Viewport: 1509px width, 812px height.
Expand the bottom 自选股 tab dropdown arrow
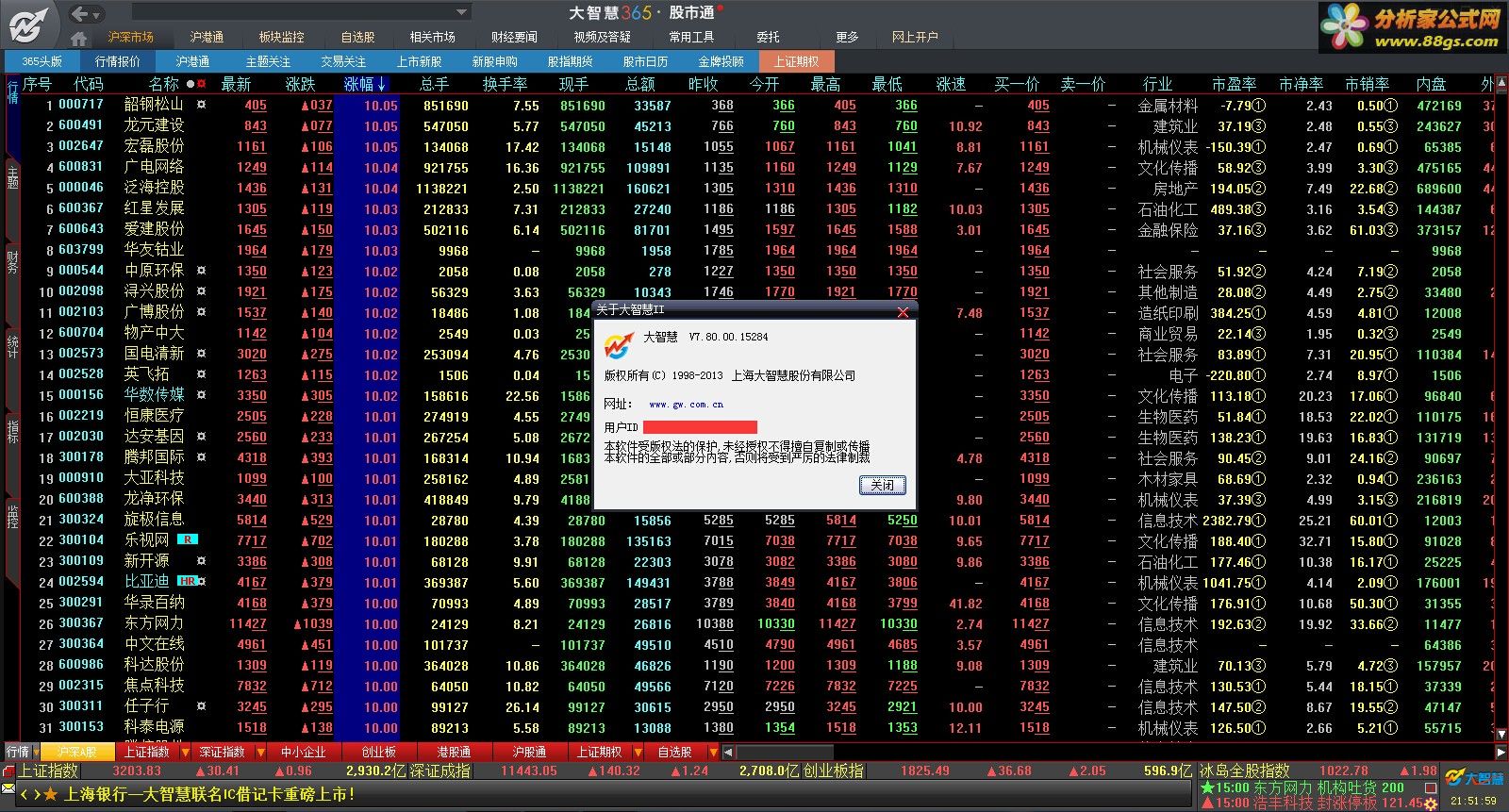712,753
